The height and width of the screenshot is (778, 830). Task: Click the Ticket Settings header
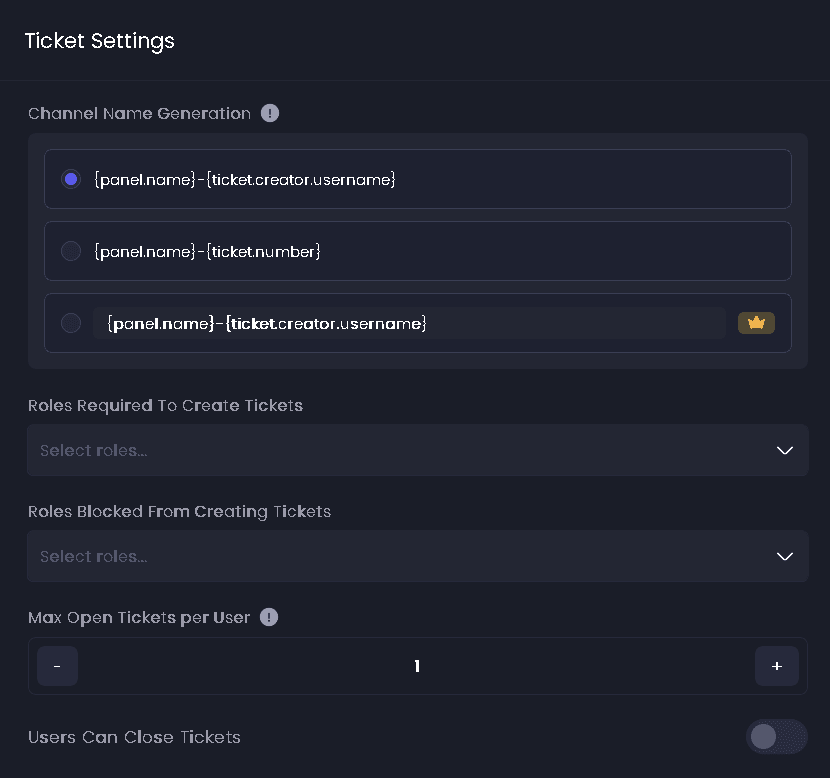[x=100, y=41]
